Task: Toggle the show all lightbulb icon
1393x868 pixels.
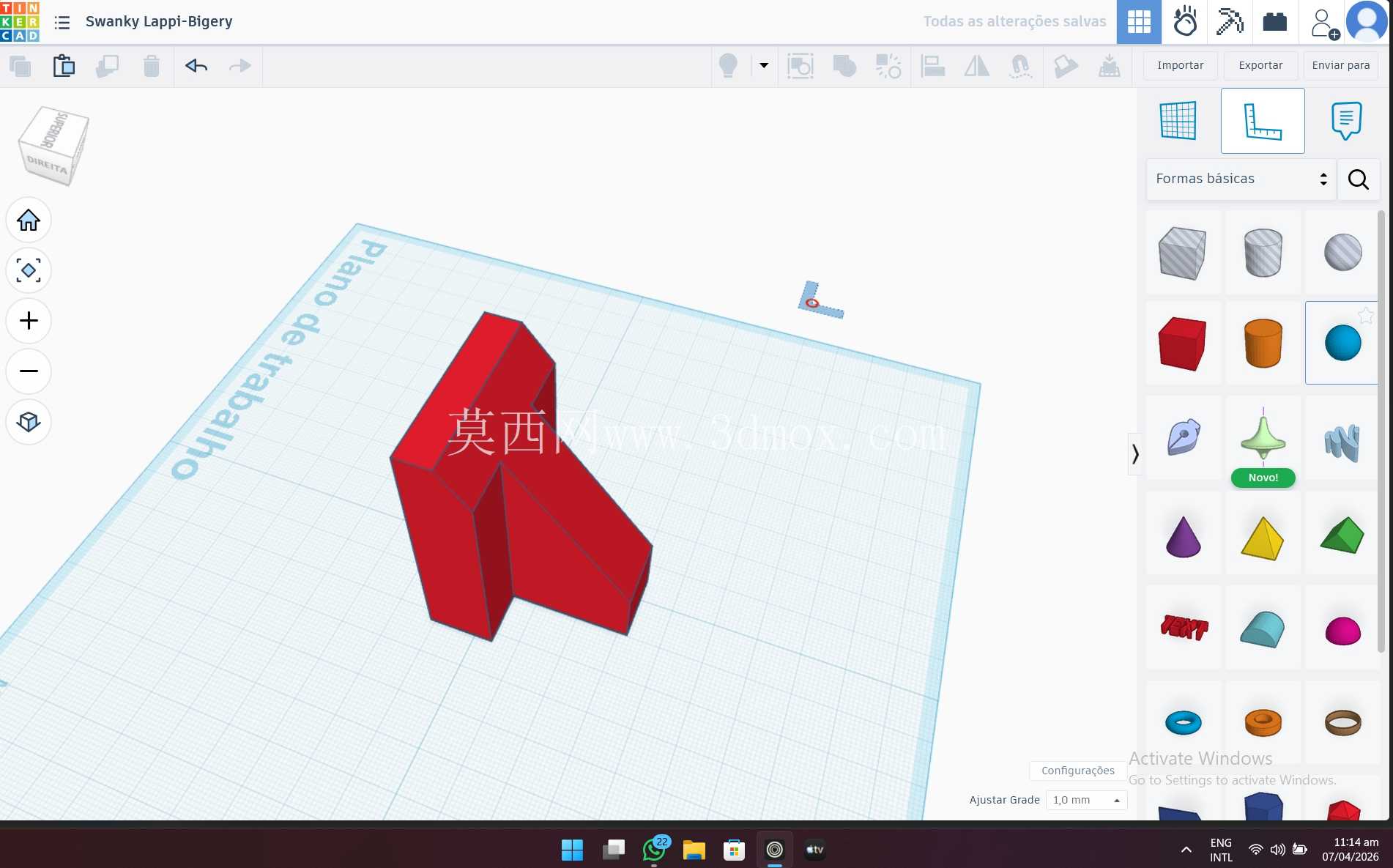Action: pyautogui.click(x=728, y=66)
